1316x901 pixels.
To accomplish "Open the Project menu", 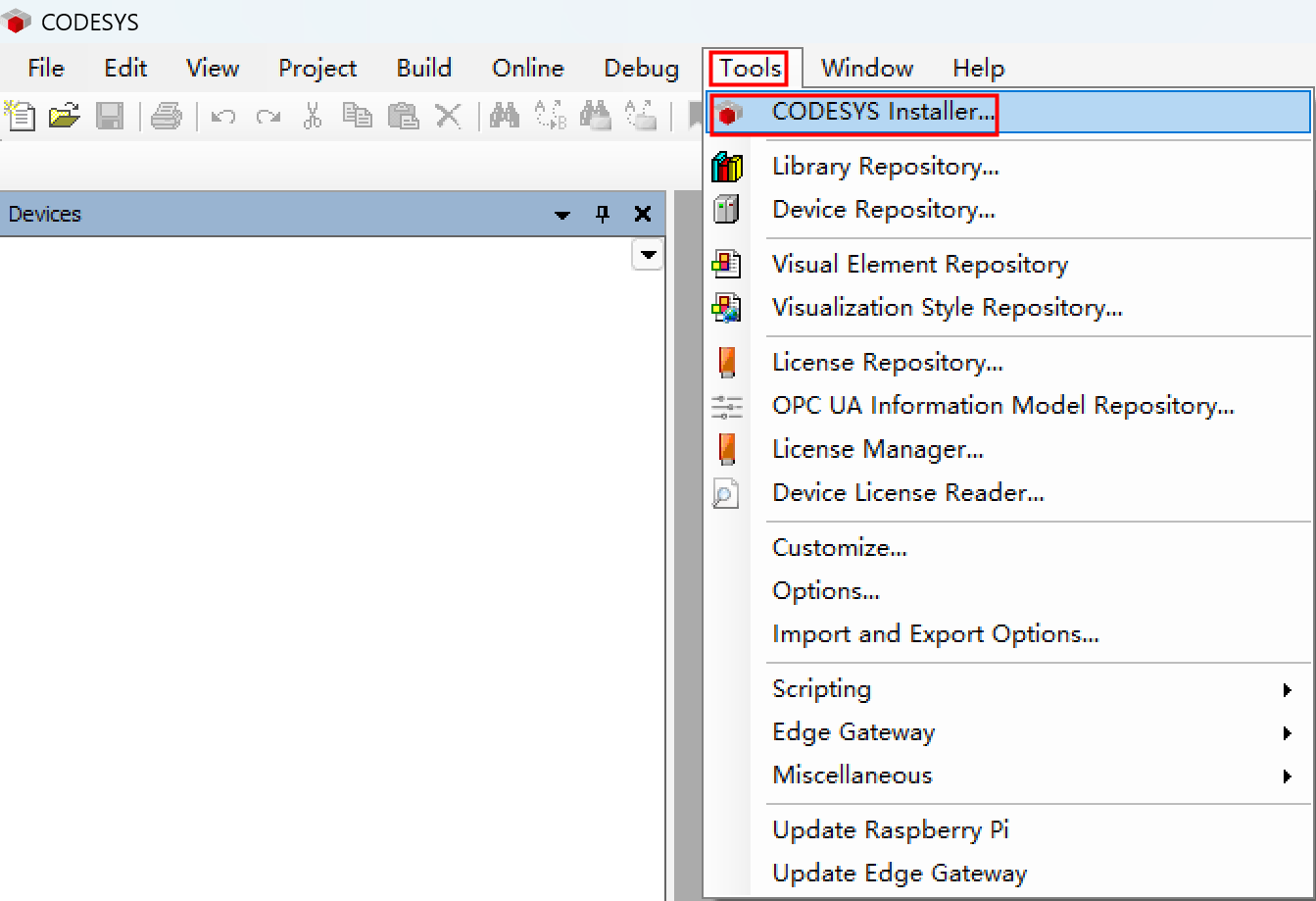I will (x=317, y=68).
